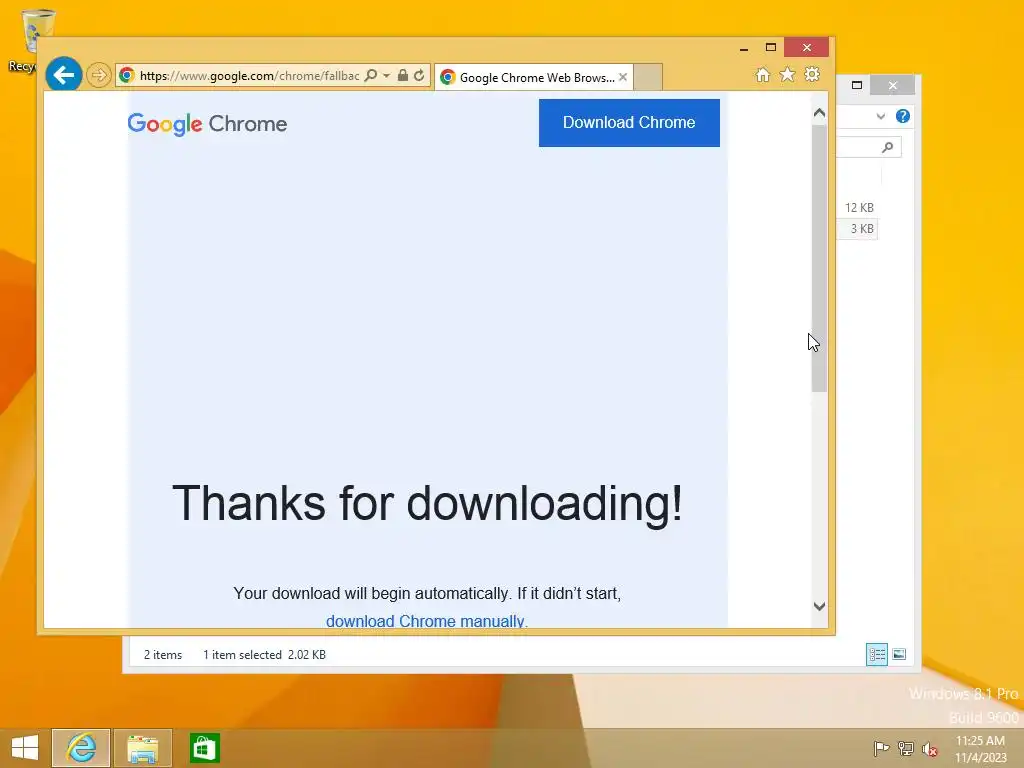Open the address bar dropdown arrow

point(387,76)
